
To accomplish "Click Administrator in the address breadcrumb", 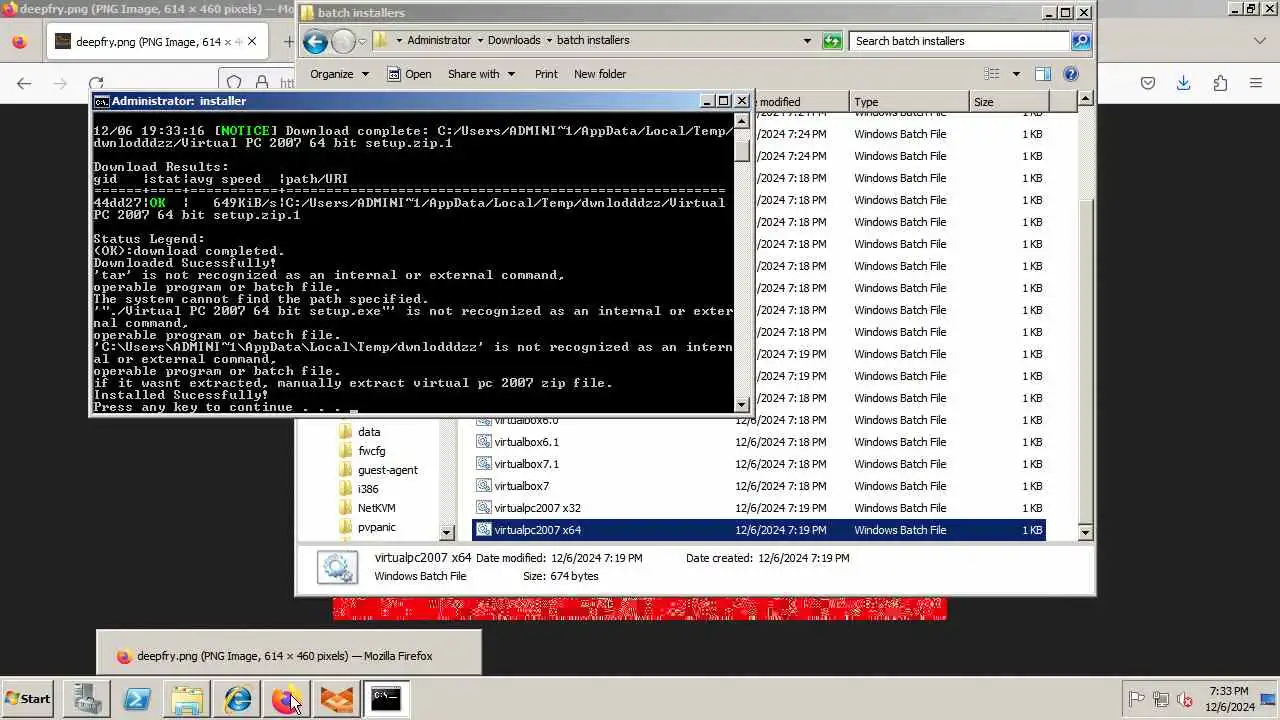I will coord(438,41).
